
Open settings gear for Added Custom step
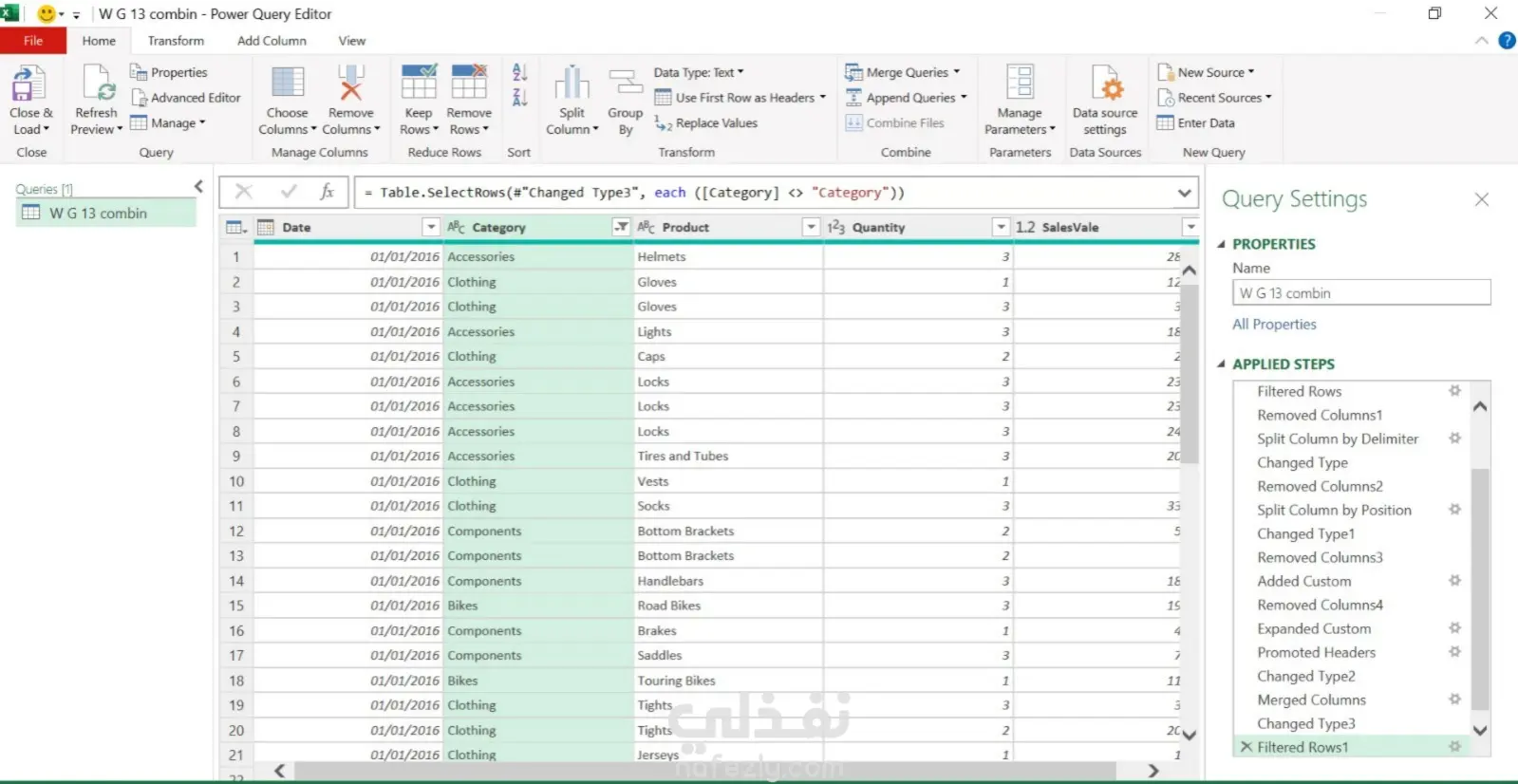[x=1454, y=581]
